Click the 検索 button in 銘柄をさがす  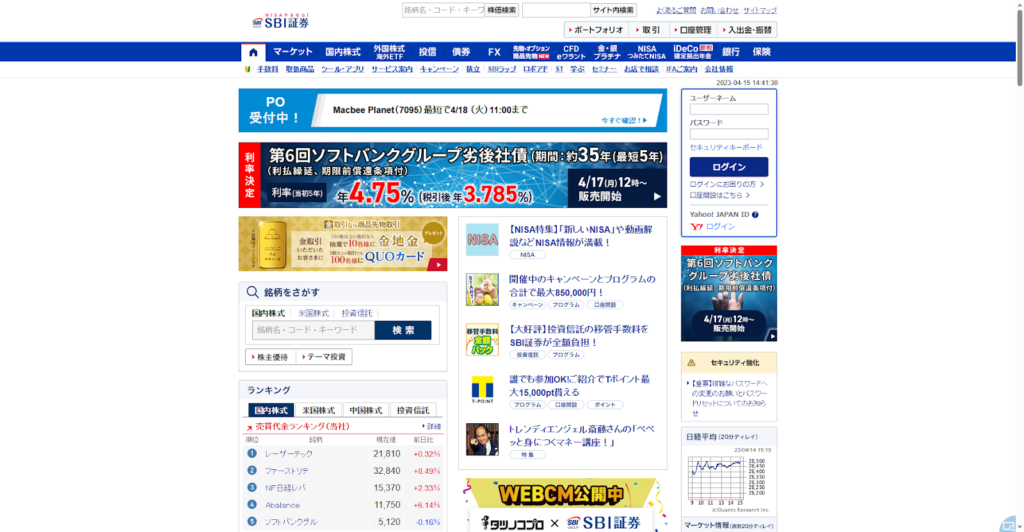pyautogui.click(x=403, y=330)
